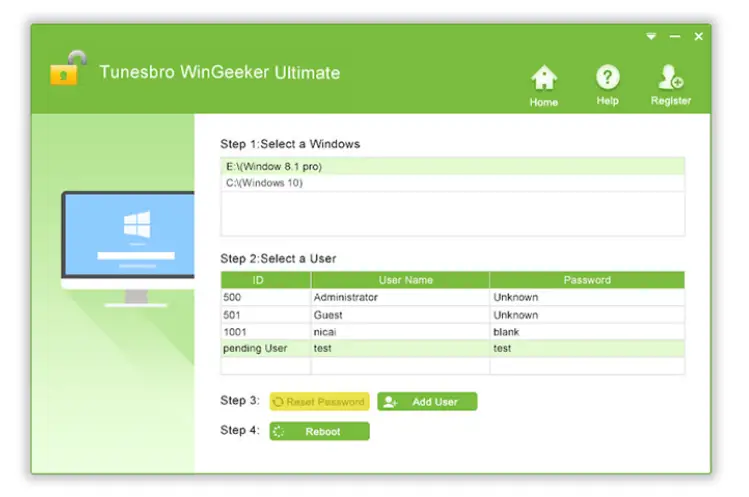Click ID cell 500
Image resolution: width=749 pixels, height=497 pixels.
266,297
